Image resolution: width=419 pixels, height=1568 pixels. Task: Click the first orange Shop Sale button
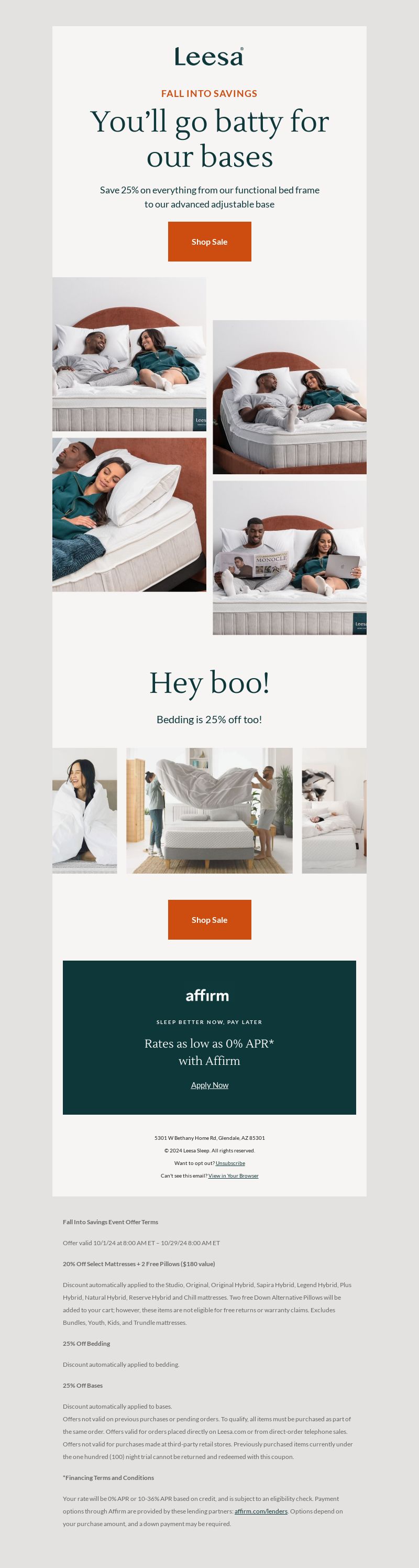point(209,242)
